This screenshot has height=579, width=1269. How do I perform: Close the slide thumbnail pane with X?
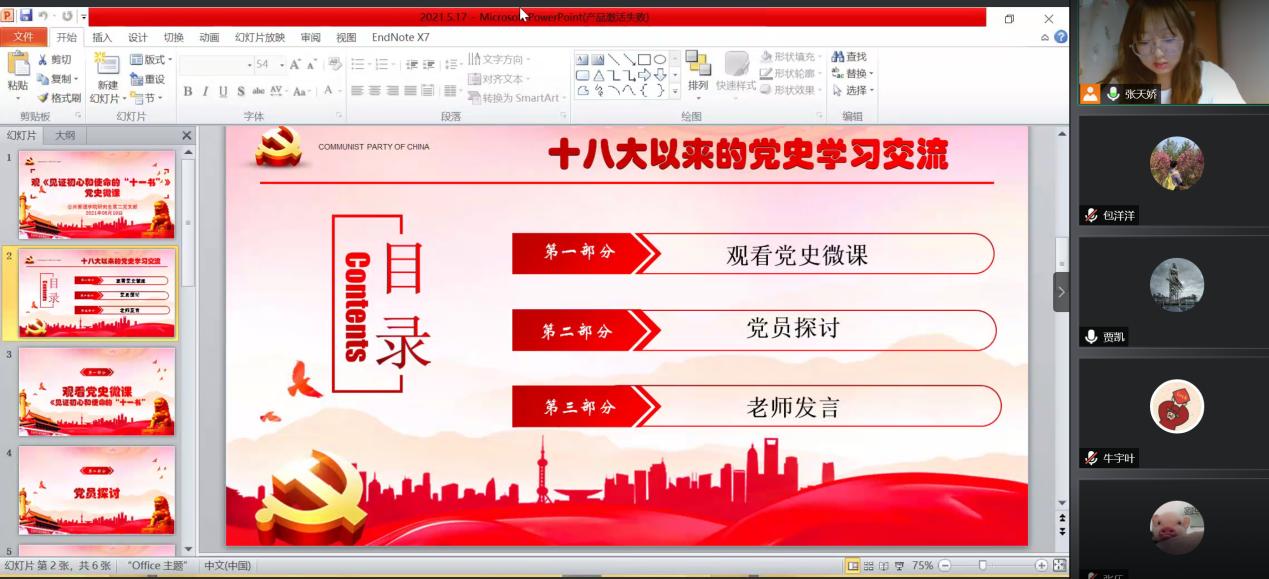tap(187, 135)
